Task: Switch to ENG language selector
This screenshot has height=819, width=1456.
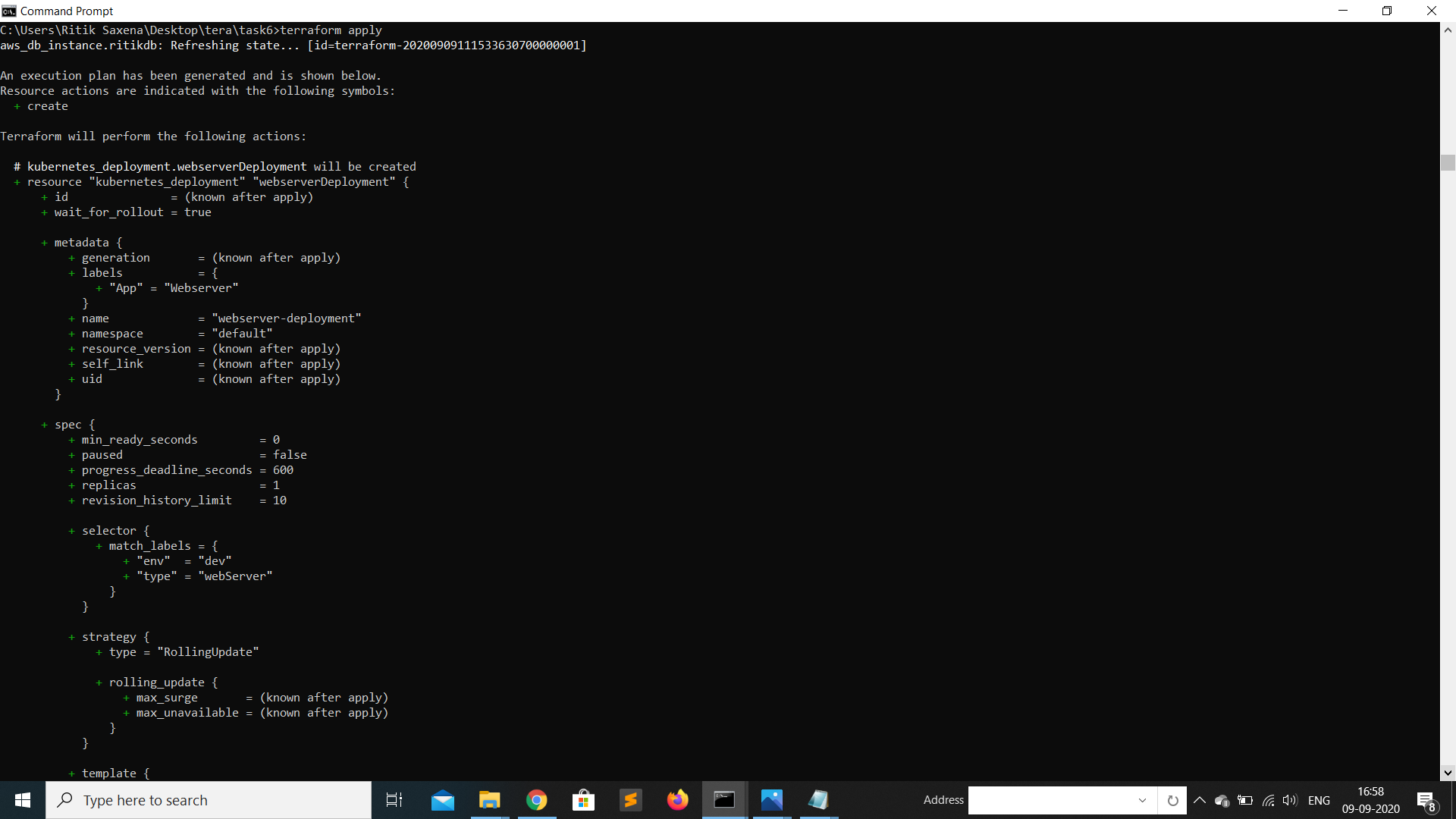Action: 1319,800
